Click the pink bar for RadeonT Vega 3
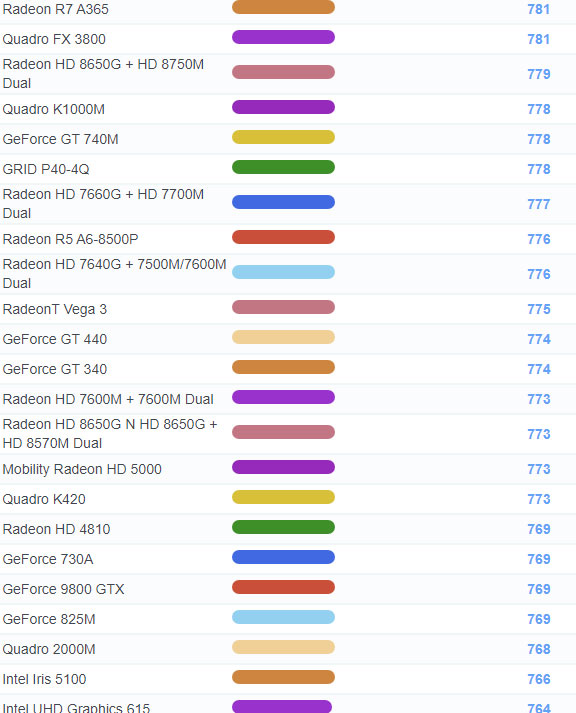576x713 pixels. tap(283, 307)
